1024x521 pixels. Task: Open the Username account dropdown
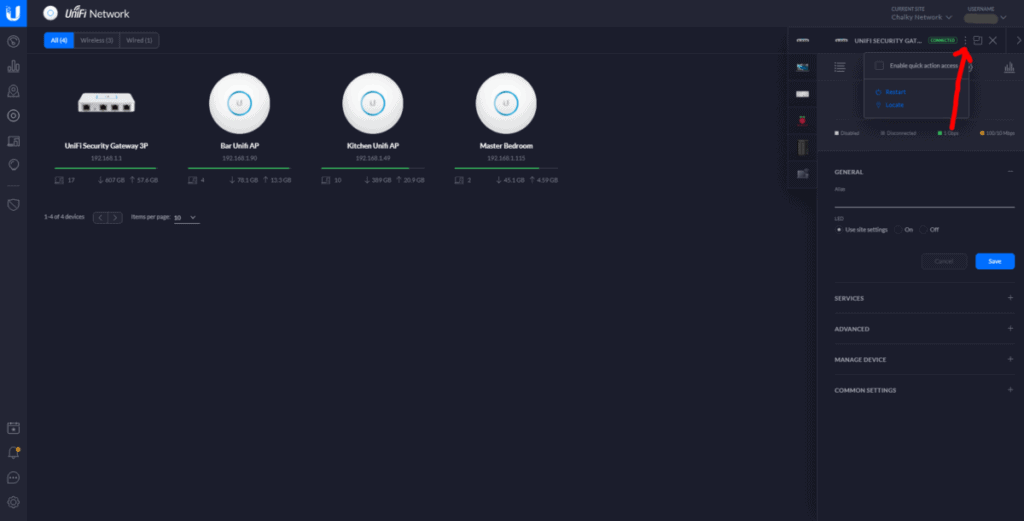pyautogui.click(x=985, y=18)
